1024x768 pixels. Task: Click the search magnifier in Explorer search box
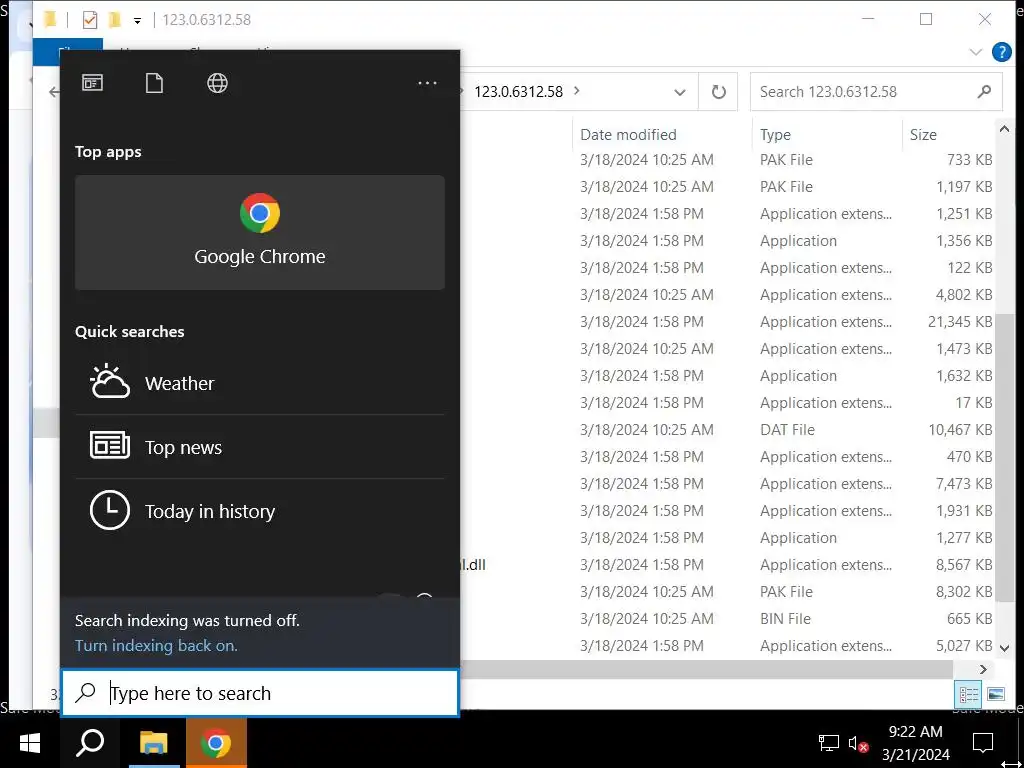coord(984,91)
